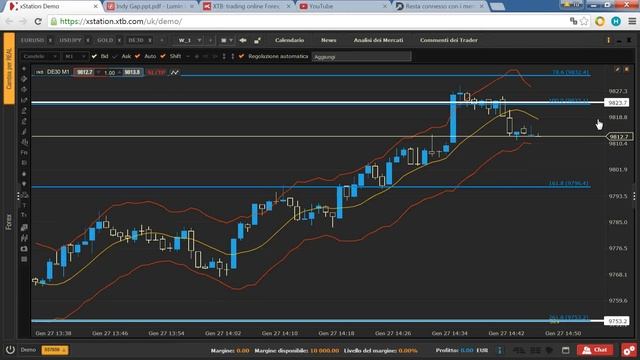Select the pencil drawing tool in left toolbar
The image size is (640, 360).
coord(24,131)
